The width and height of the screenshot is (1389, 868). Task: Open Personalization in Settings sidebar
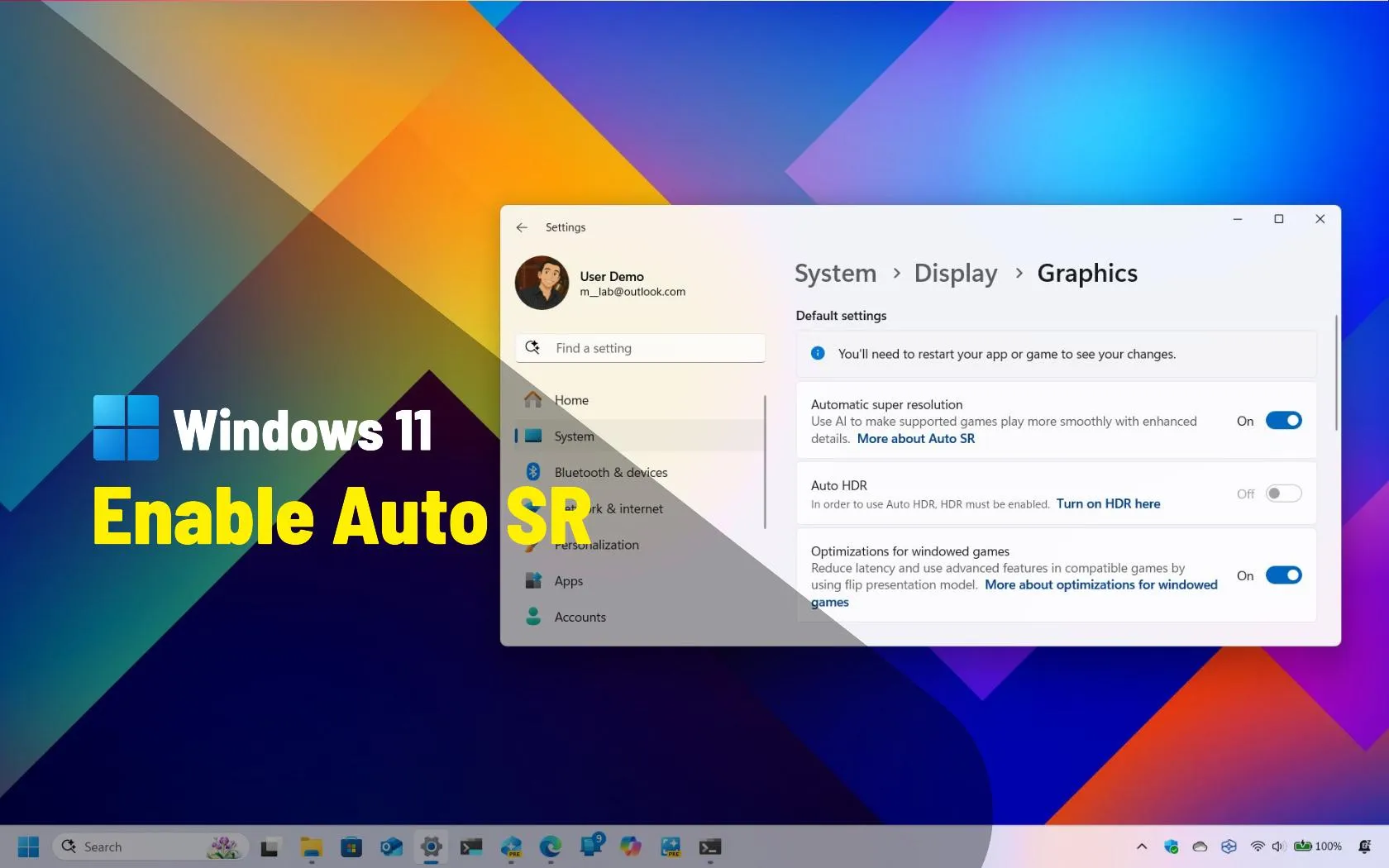tap(638, 545)
